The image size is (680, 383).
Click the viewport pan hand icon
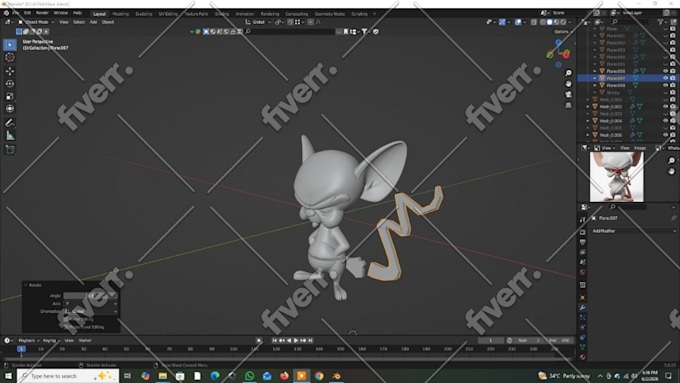pyautogui.click(x=568, y=84)
